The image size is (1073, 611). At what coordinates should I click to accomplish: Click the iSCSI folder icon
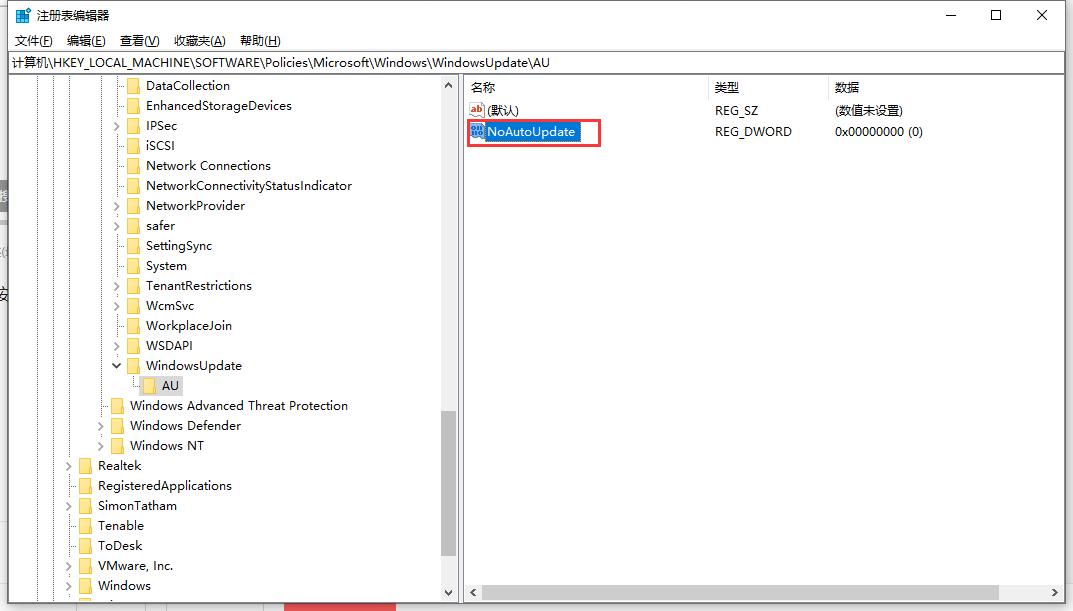(x=133, y=145)
